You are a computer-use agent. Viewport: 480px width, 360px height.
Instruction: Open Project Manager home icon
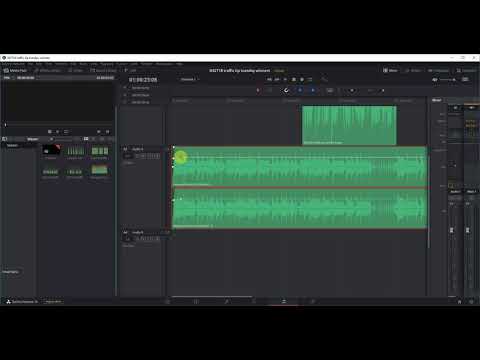point(459,302)
